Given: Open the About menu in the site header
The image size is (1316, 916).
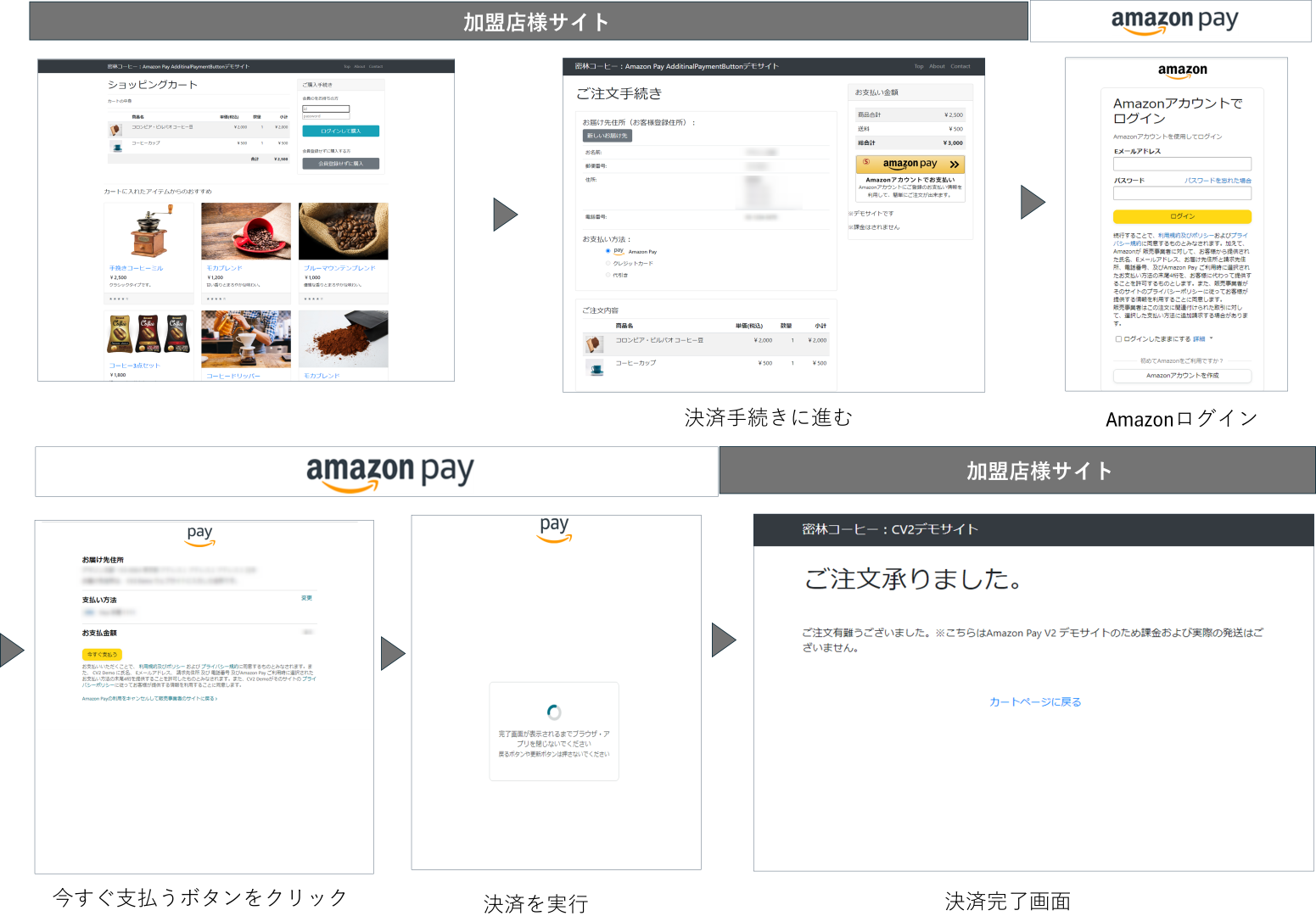Looking at the screenshot, I should tap(937, 65).
